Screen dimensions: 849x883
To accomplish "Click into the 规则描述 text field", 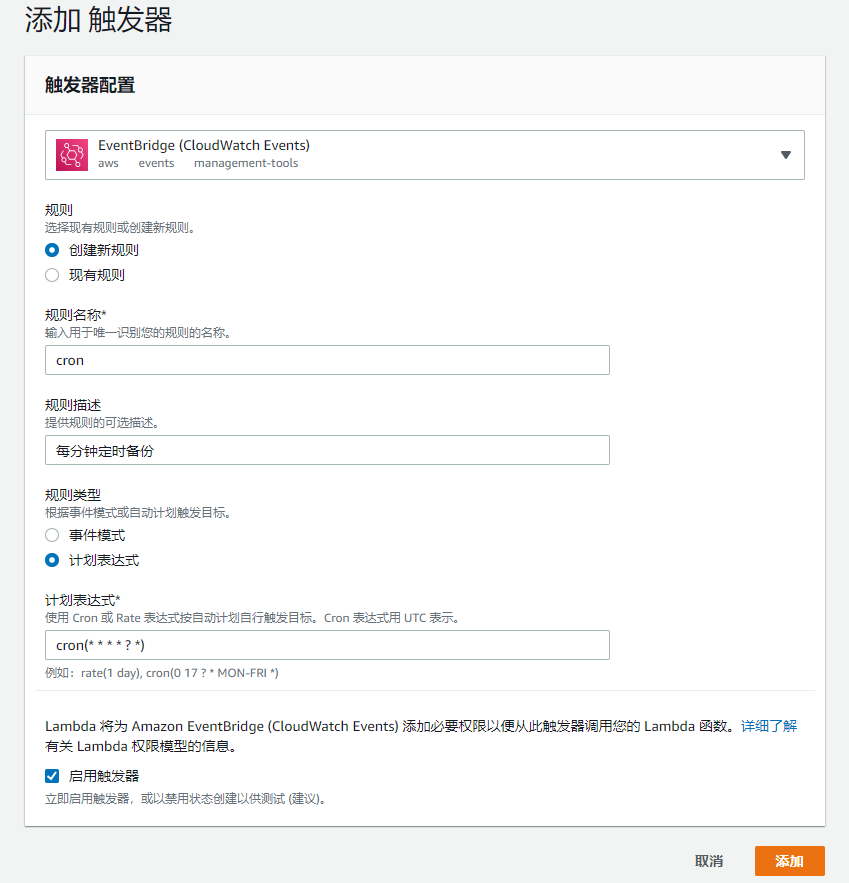I will coord(327,450).
